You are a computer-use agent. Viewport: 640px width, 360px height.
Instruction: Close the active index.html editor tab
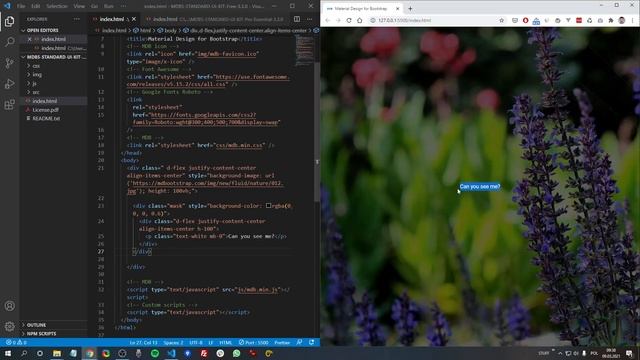click(134, 19)
